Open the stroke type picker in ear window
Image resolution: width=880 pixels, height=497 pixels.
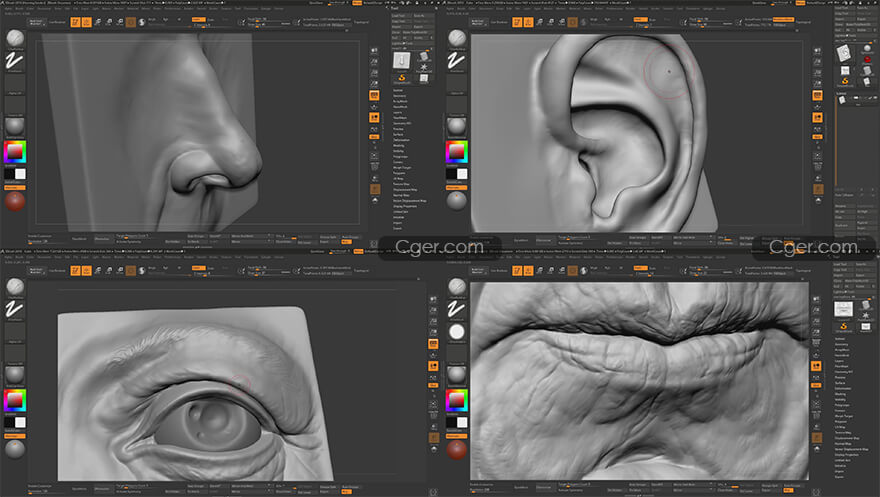455,64
